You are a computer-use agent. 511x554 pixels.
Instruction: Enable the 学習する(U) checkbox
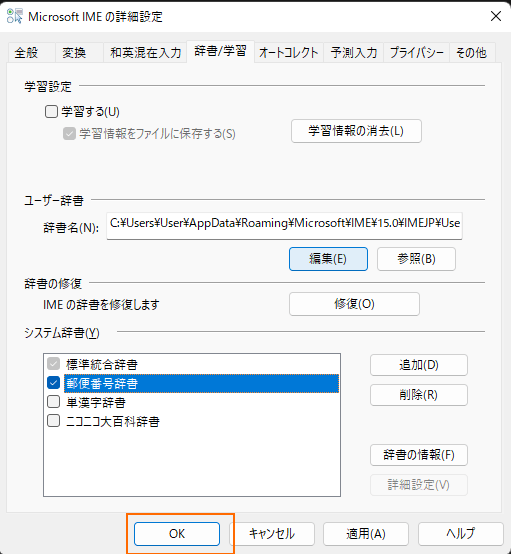pos(51,112)
